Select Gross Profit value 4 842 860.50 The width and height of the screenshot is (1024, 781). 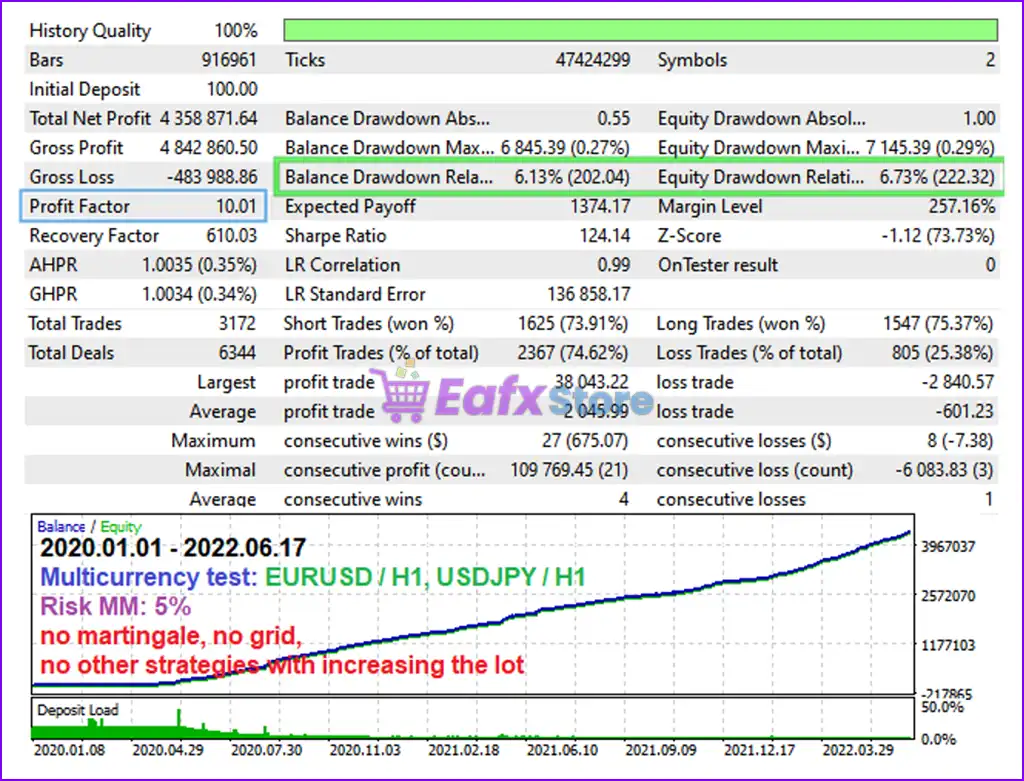(208, 148)
